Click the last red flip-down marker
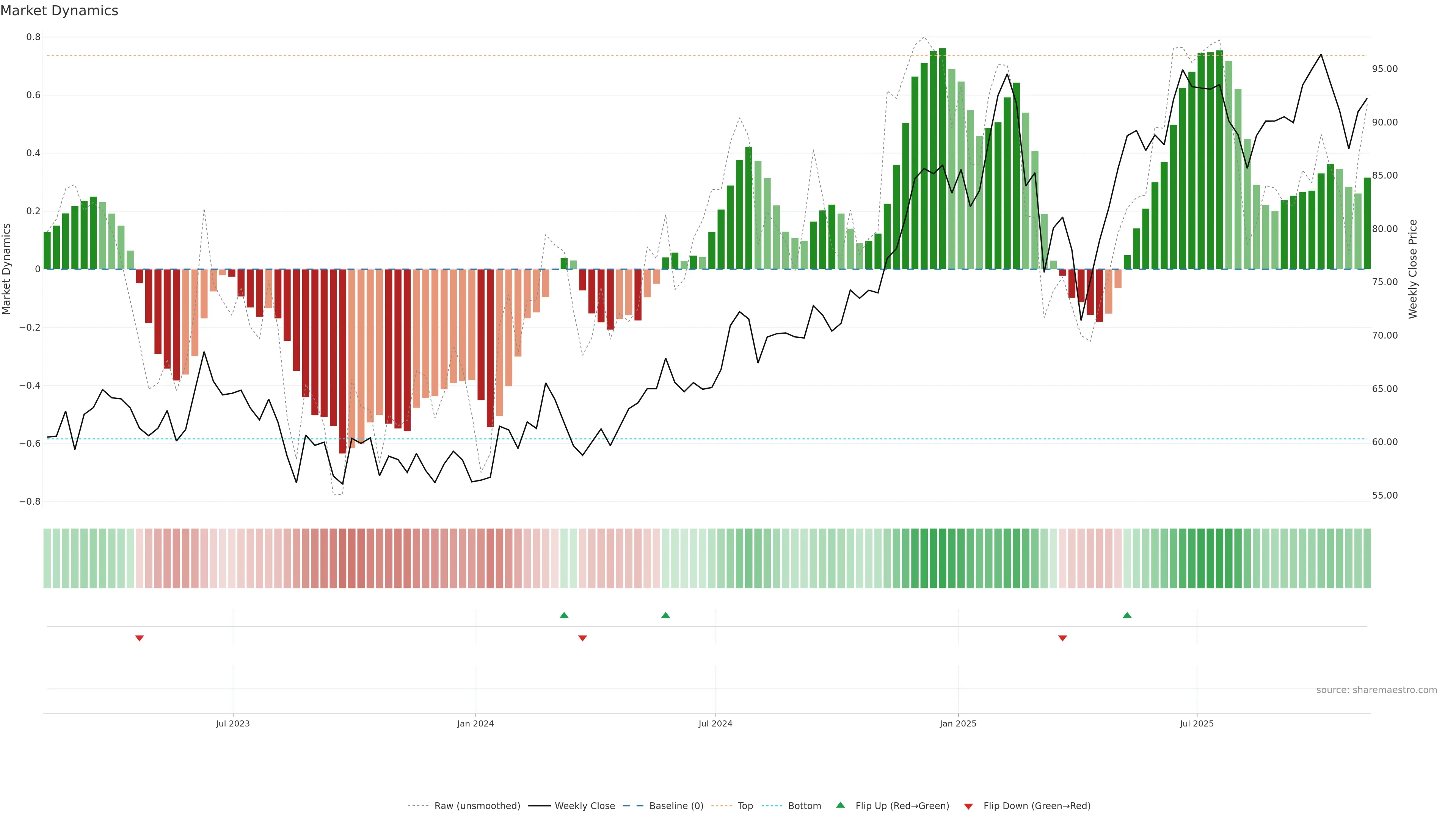Screen dimensions: 1456x819 pos(1062,638)
